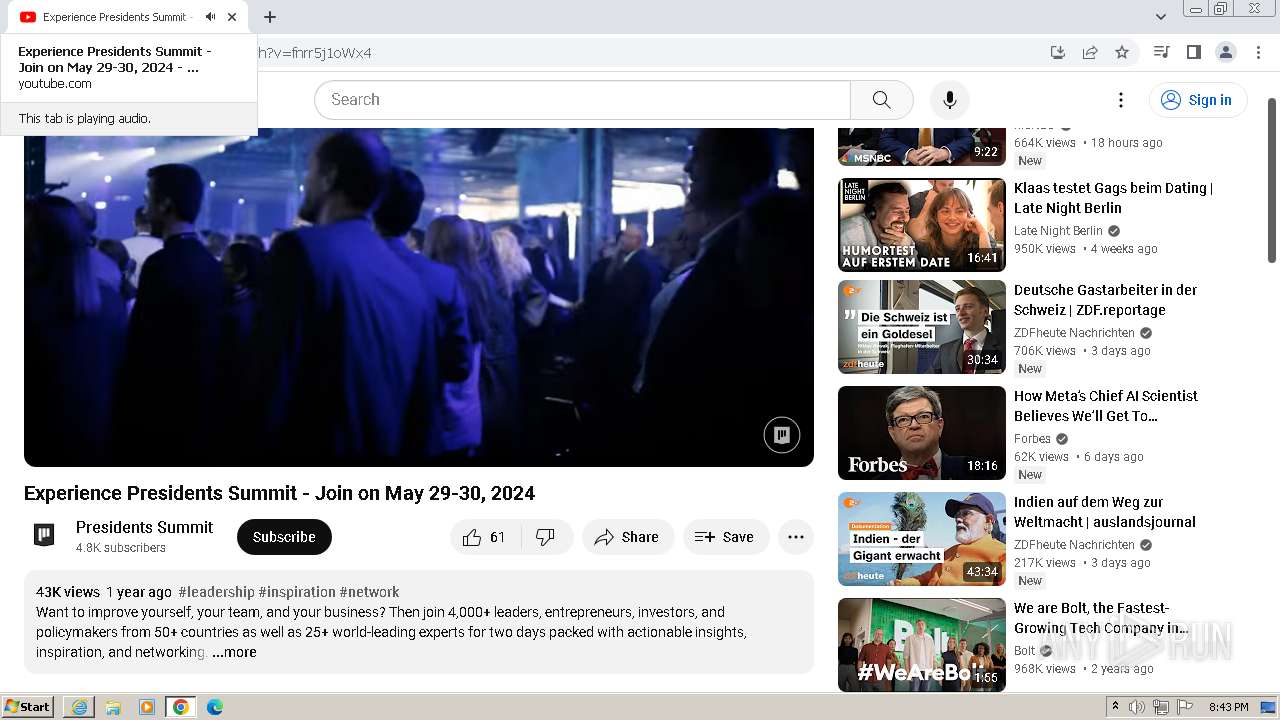This screenshot has height=720, width=1280.
Task: Open the Chrome three-dot menu
Action: (1257, 52)
